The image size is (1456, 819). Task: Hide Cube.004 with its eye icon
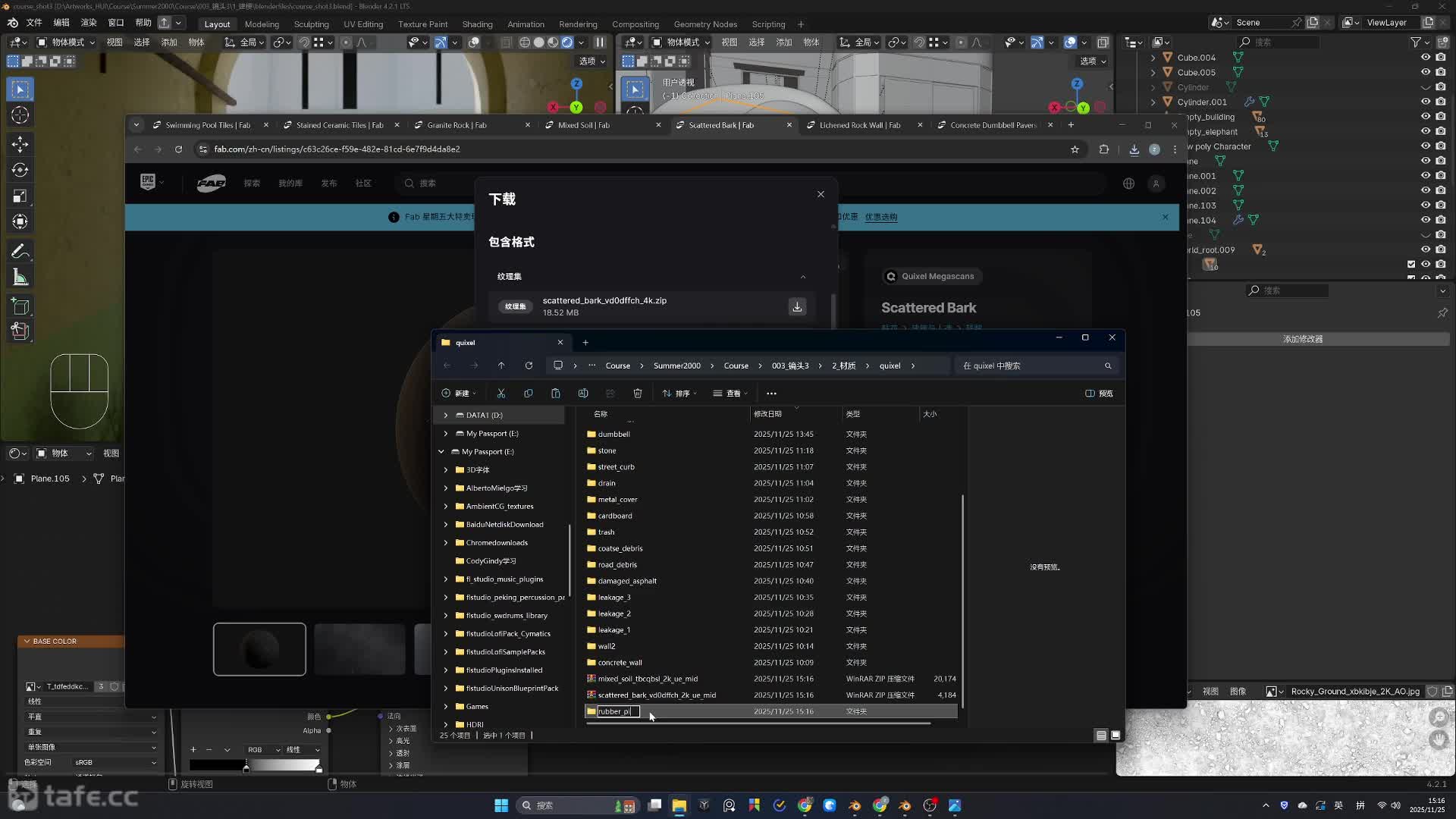tap(1425, 58)
